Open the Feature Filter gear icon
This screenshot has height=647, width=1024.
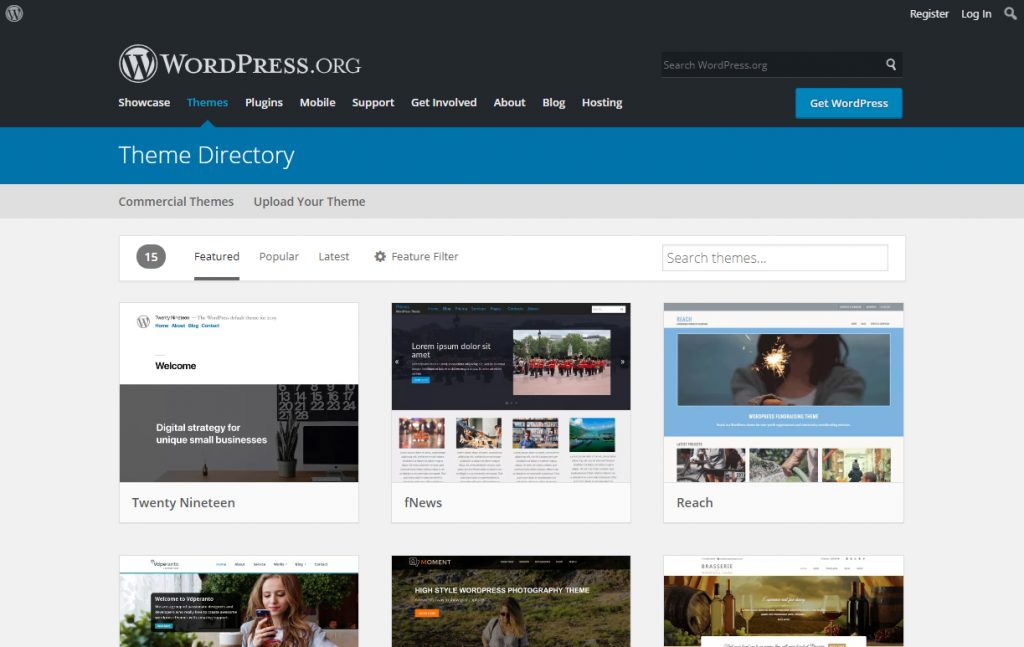(380, 256)
